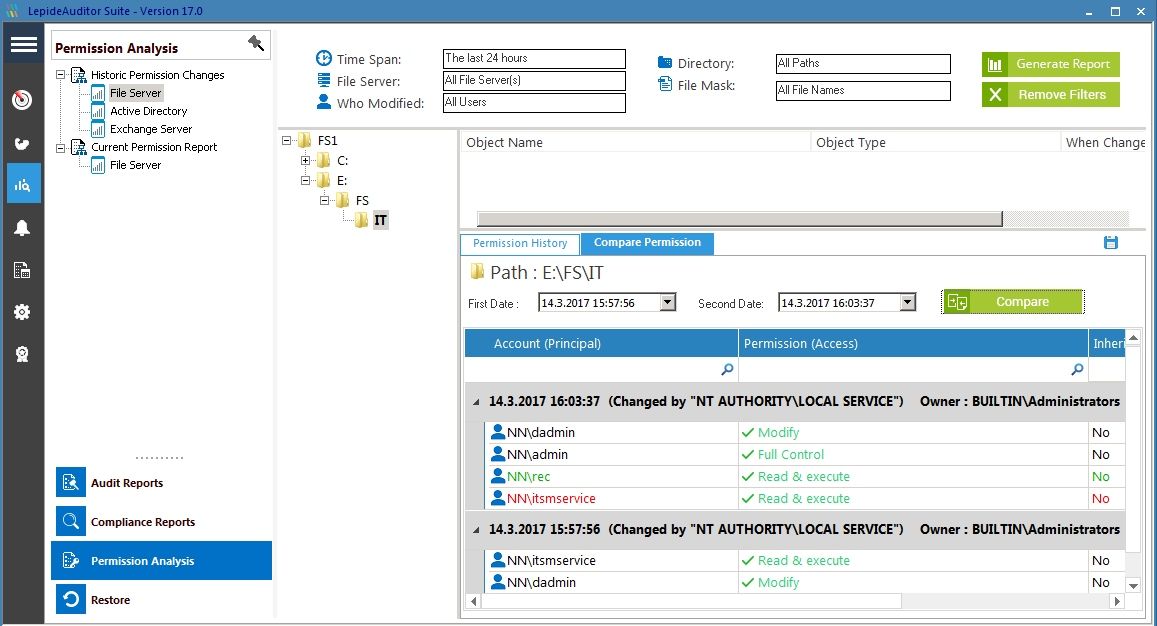Screen dimensions: 1157x626
Task: Click the Directory All Paths field
Action: pos(863,63)
